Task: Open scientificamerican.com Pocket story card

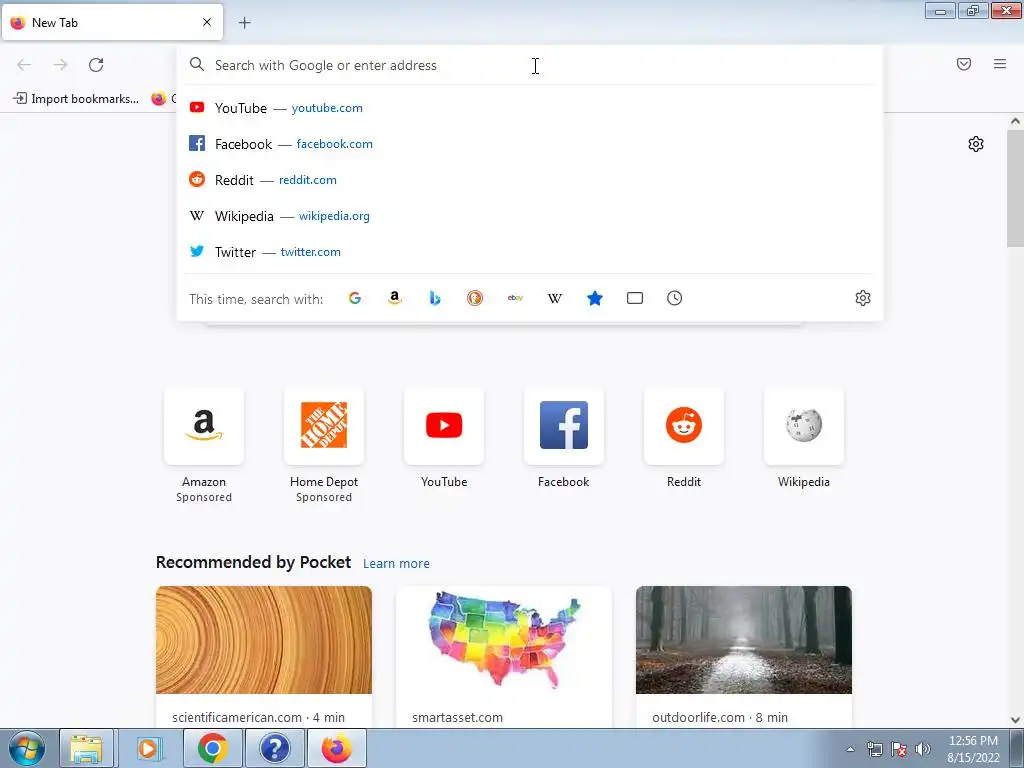Action: (264, 657)
